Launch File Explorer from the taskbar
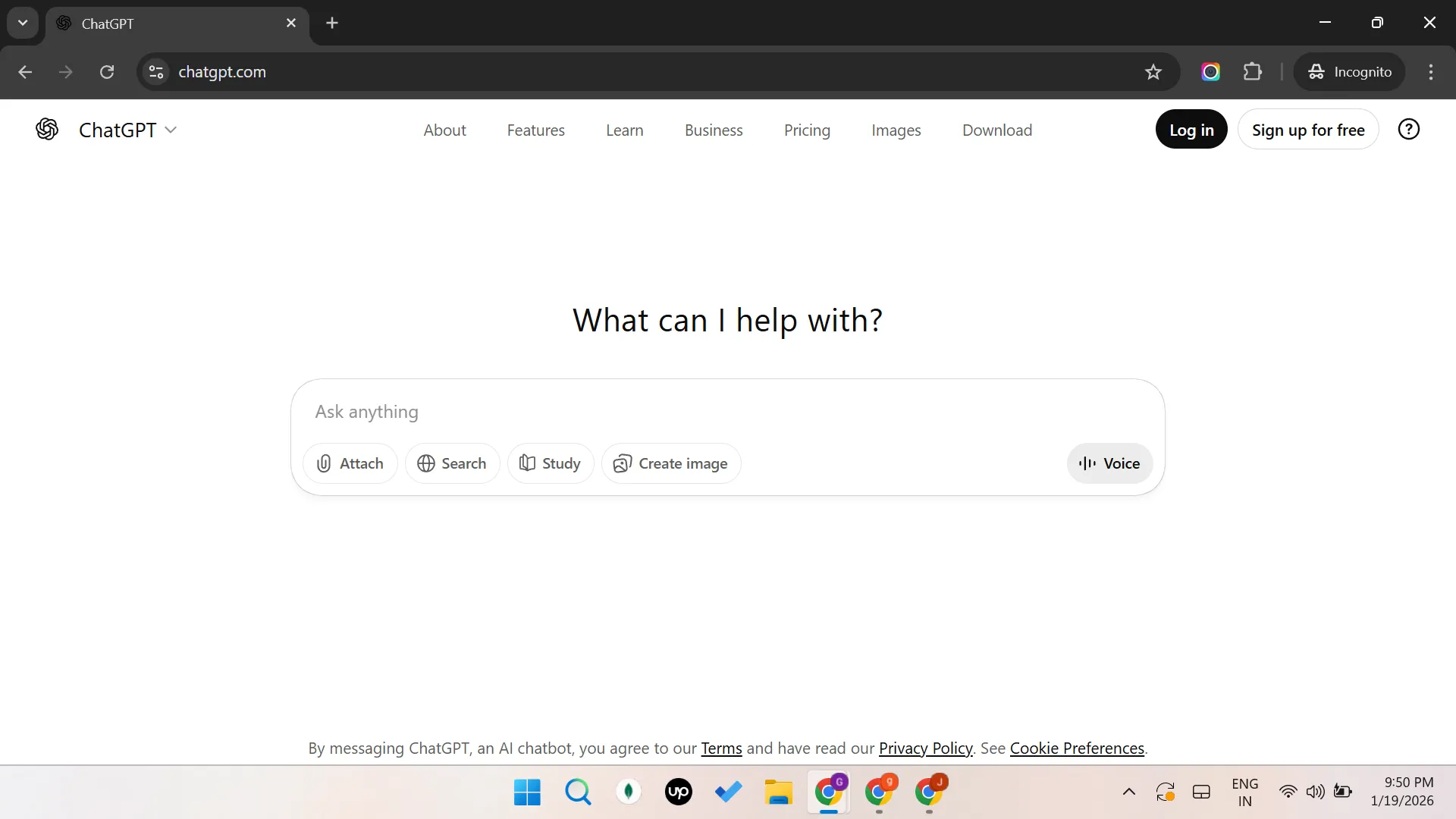This screenshot has width=1456, height=819. coord(778,792)
